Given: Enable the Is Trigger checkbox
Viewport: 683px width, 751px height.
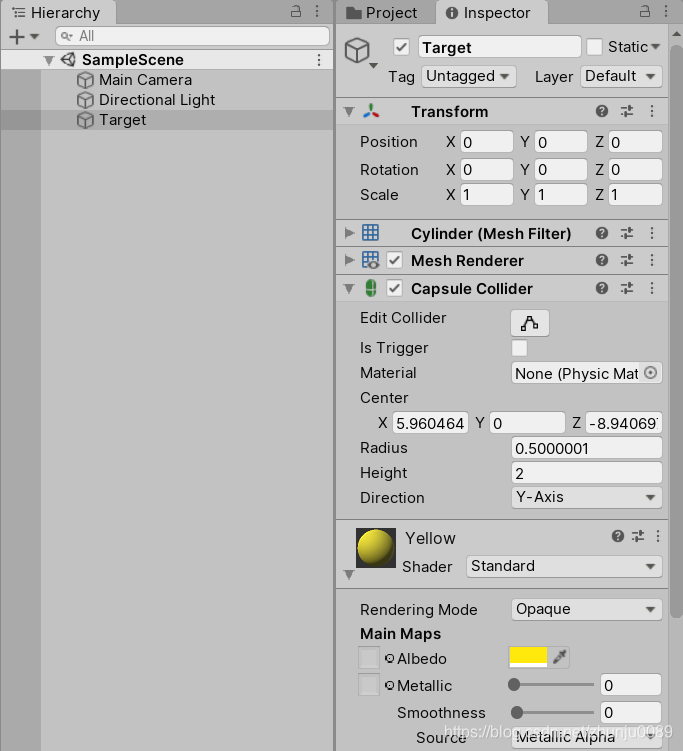Looking at the screenshot, I should [519, 348].
